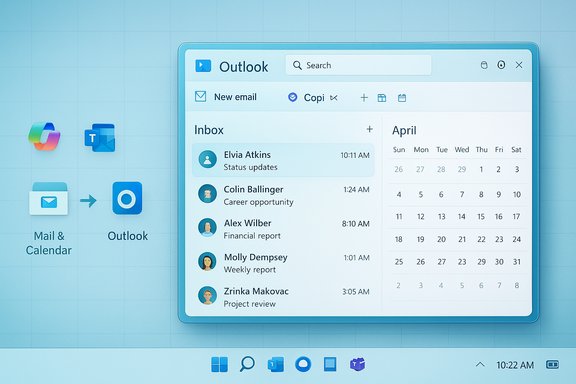The width and height of the screenshot is (576, 384).
Task: Open Alex Wilber Financial report email
Action: (x=283, y=229)
